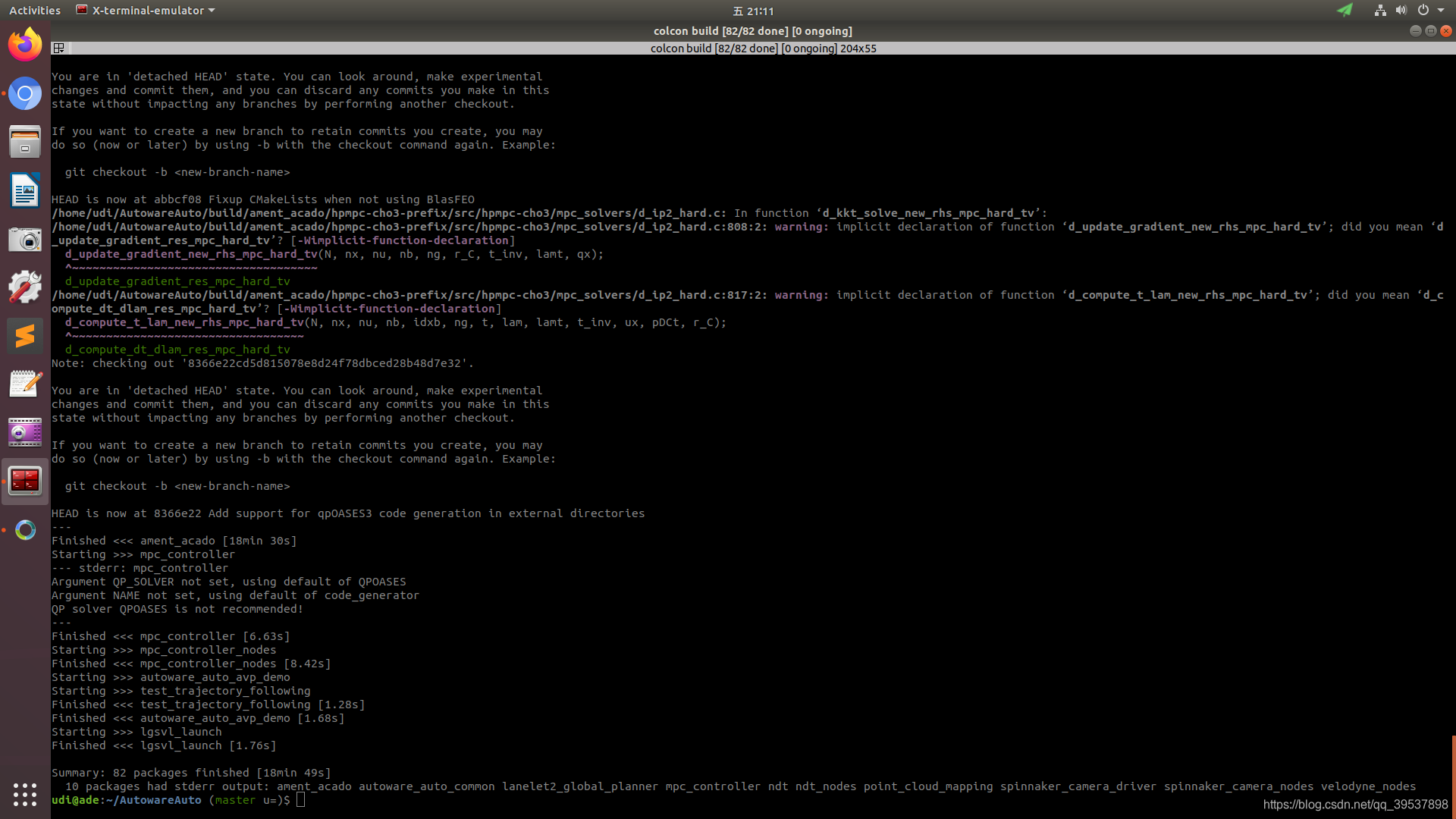Click the green paper plane tray icon

[1345, 10]
